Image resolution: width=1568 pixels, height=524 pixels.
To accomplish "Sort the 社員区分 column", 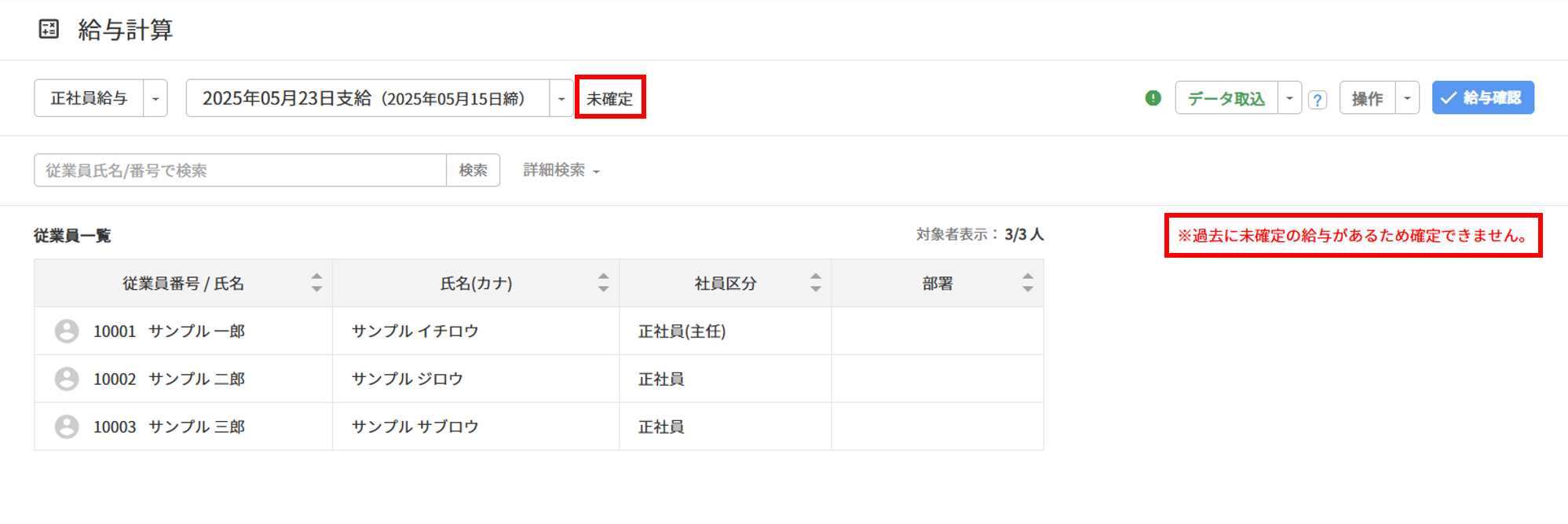I will [x=816, y=283].
